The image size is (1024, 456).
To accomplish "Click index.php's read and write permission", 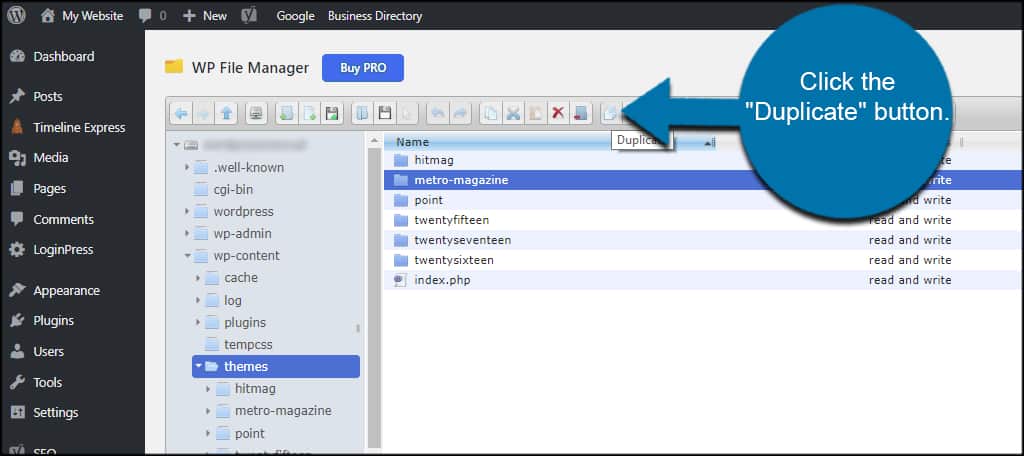I will click(910, 280).
